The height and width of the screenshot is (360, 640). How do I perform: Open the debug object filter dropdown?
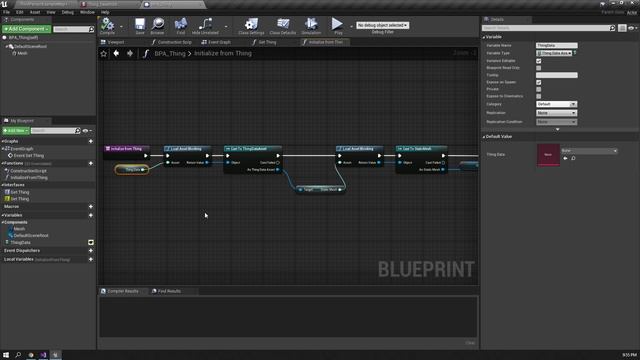pyautogui.click(x=382, y=25)
